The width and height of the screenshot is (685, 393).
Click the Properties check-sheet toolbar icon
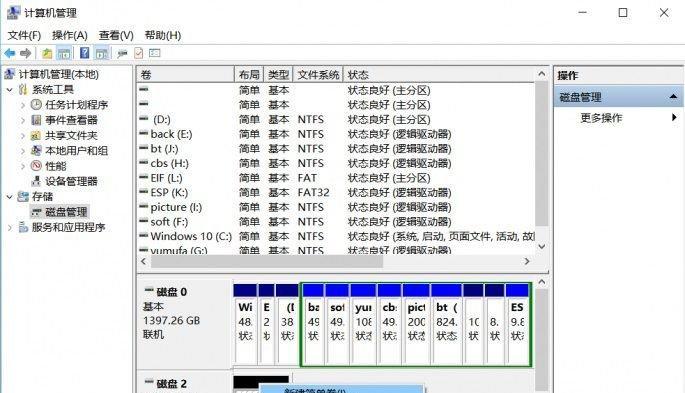(x=138, y=54)
